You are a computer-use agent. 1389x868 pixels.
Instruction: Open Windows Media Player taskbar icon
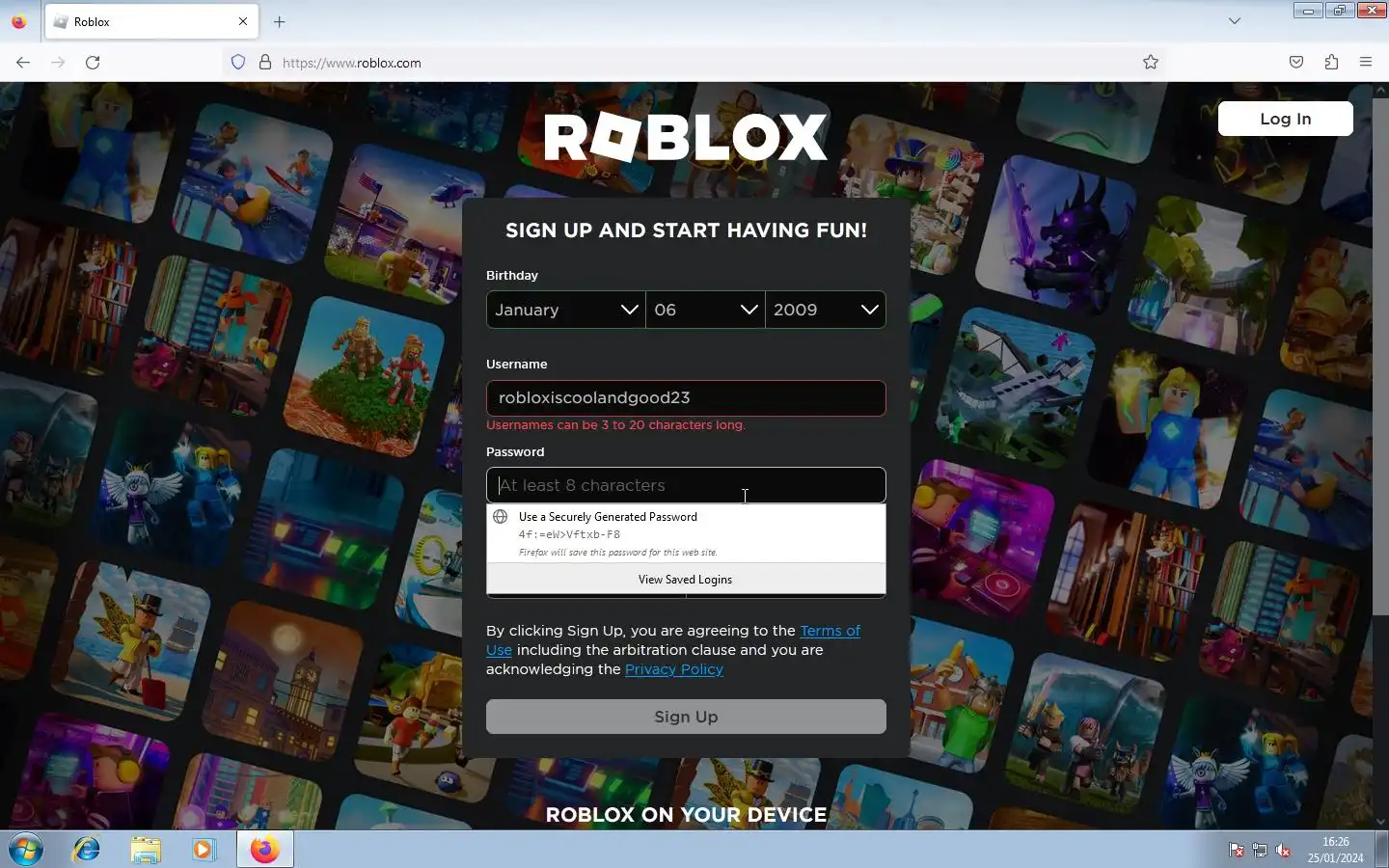[204, 850]
